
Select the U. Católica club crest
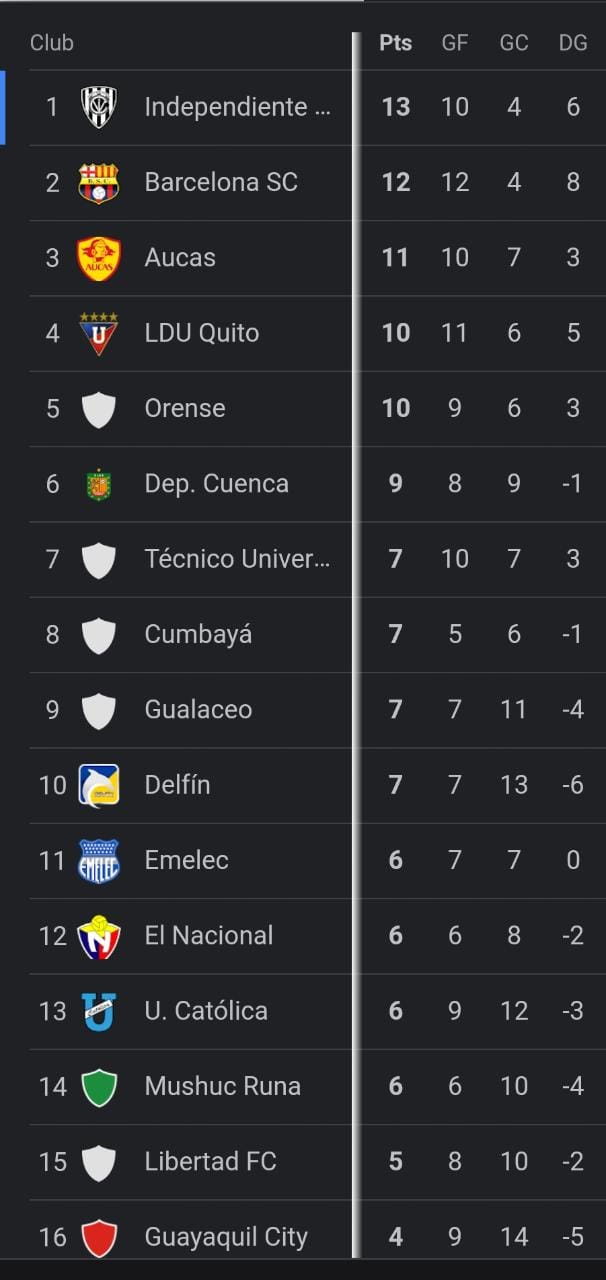click(x=98, y=1010)
